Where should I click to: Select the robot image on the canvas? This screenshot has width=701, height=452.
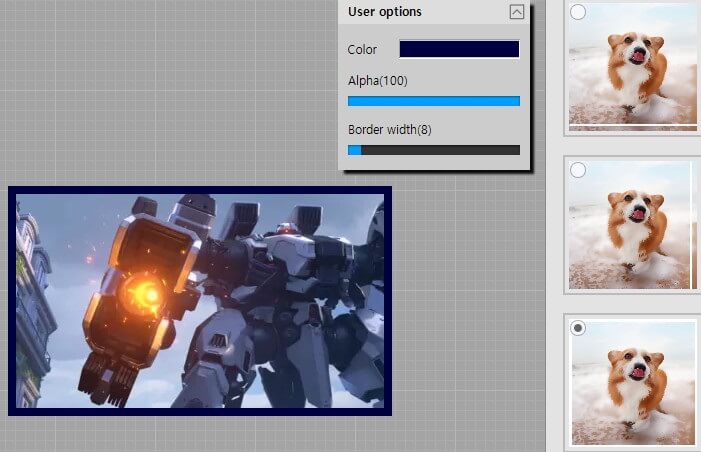pyautogui.click(x=200, y=300)
